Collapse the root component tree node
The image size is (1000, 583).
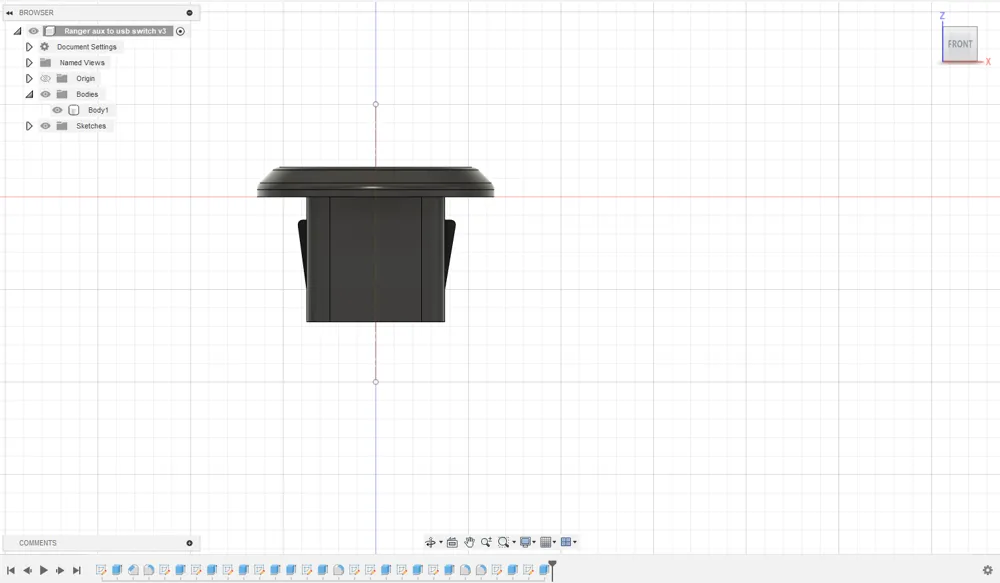(x=17, y=31)
